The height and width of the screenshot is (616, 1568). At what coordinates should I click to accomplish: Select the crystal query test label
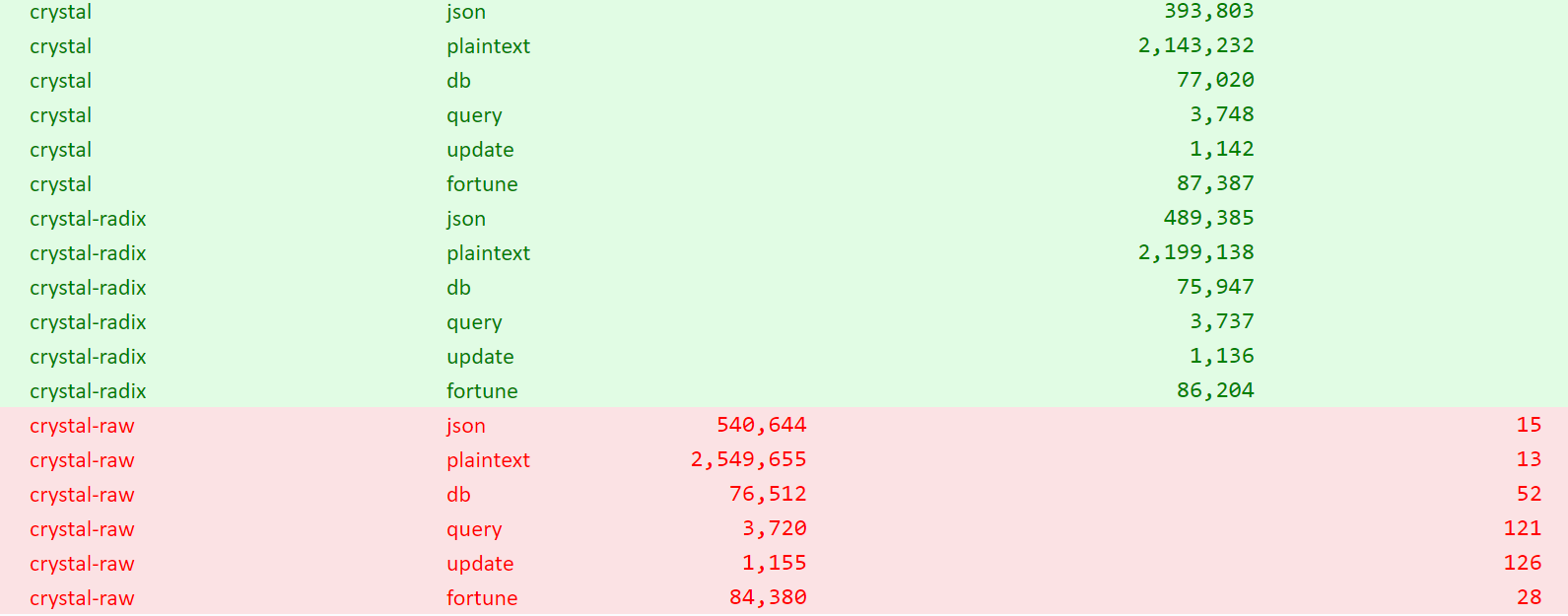click(x=474, y=115)
